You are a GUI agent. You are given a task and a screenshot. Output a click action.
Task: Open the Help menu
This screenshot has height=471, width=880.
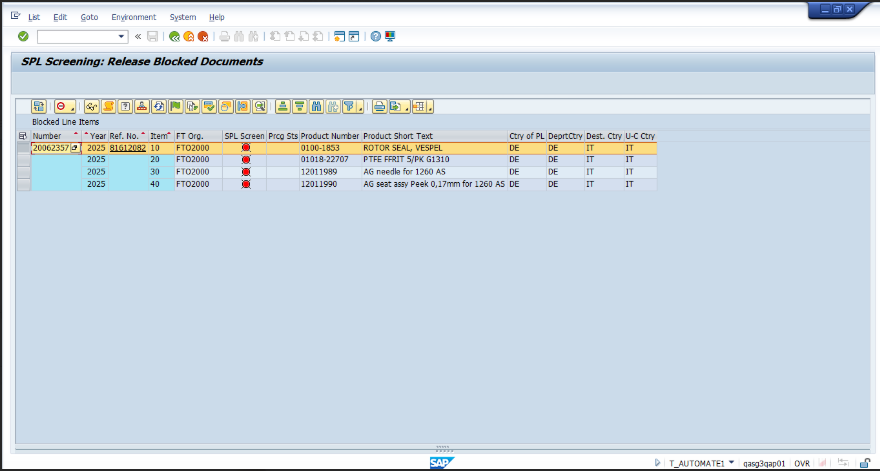[x=217, y=17]
